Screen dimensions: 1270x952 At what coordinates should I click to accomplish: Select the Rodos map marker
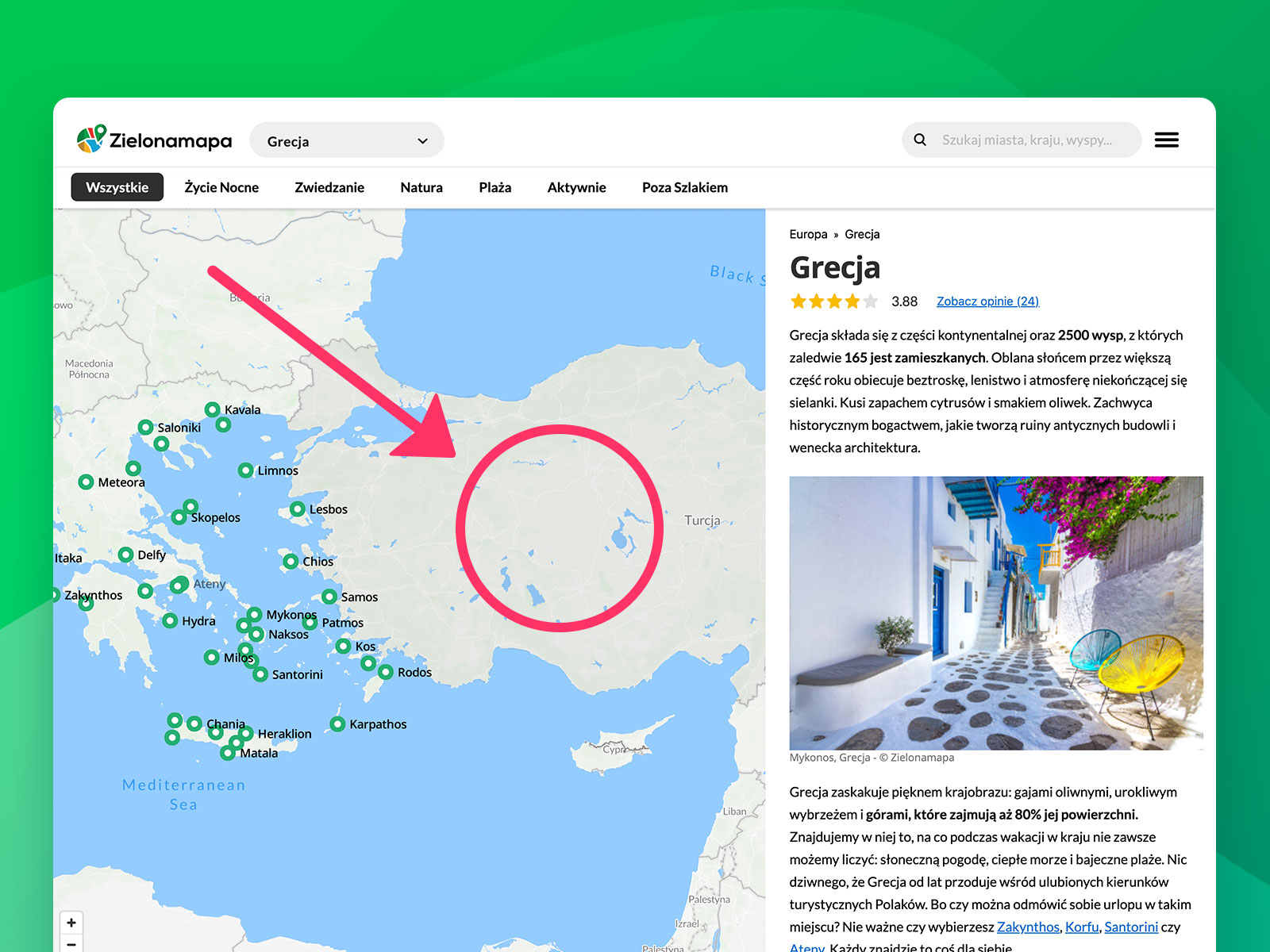pyautogui.click(x=386, y=672)
